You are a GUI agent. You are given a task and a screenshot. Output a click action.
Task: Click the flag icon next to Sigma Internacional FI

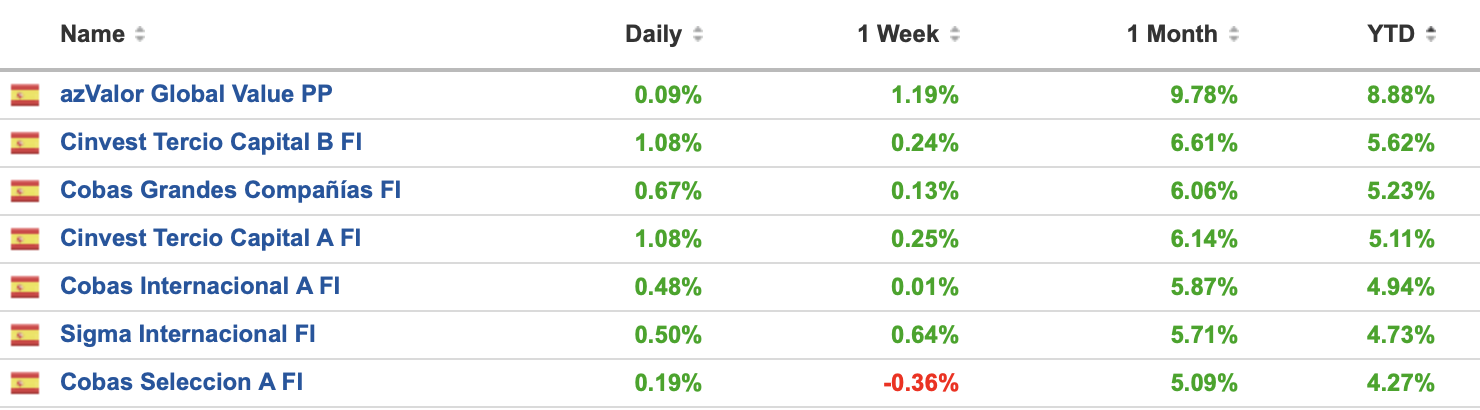tap(25, 335)
